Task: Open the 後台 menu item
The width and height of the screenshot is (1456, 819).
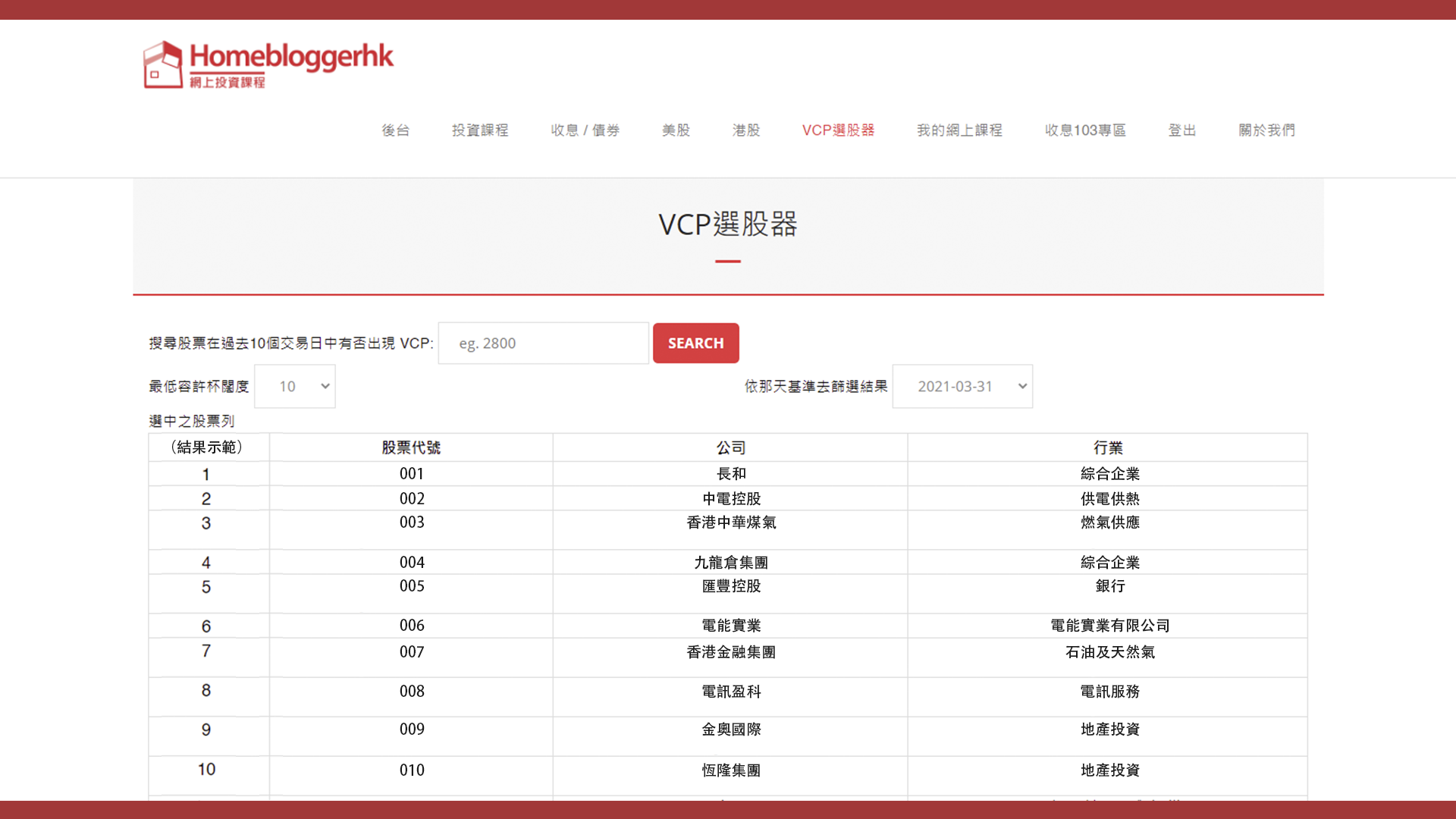Action: (395, 130)
